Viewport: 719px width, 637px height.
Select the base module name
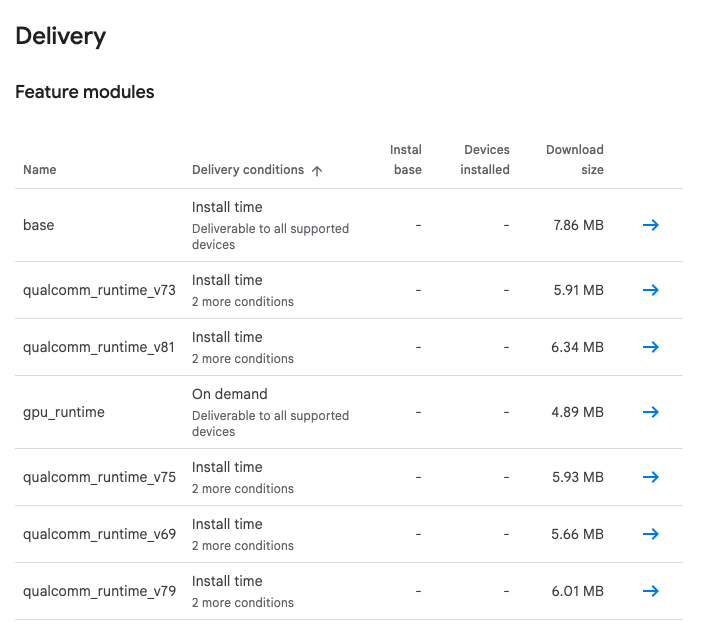[x=39, y=225]
